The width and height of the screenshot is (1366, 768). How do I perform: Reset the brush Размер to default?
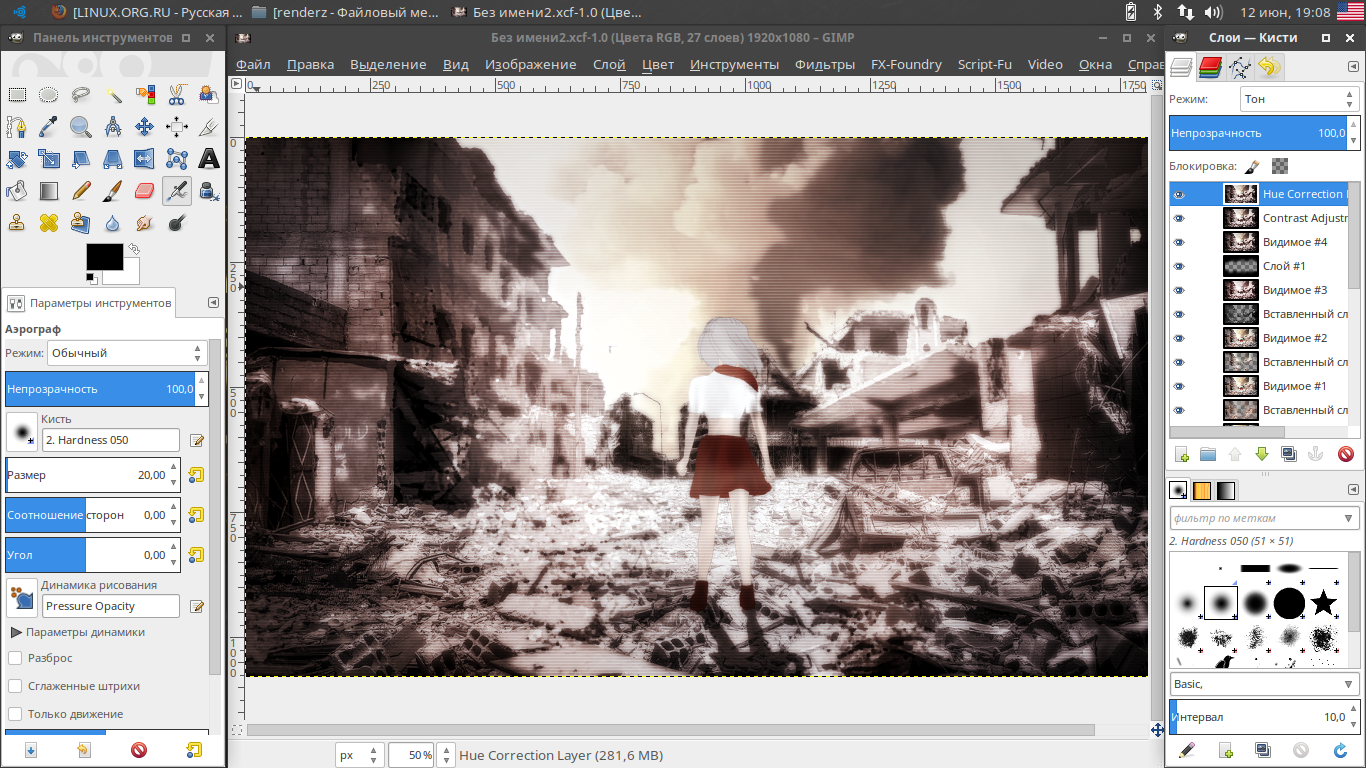pyautogui.click(x=196, y=475)
